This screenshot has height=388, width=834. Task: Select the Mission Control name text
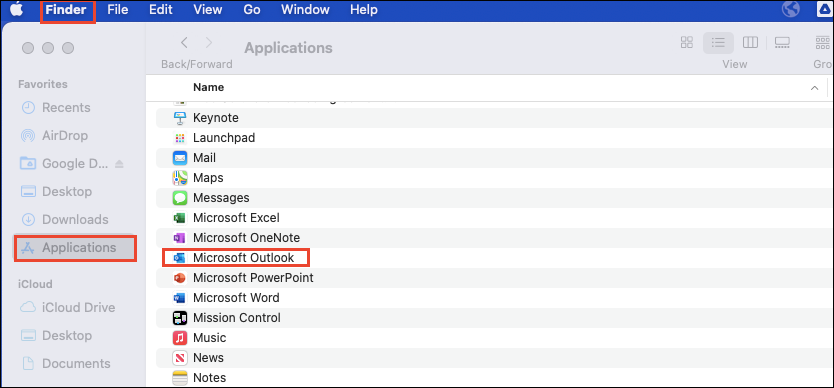[237, 318]
